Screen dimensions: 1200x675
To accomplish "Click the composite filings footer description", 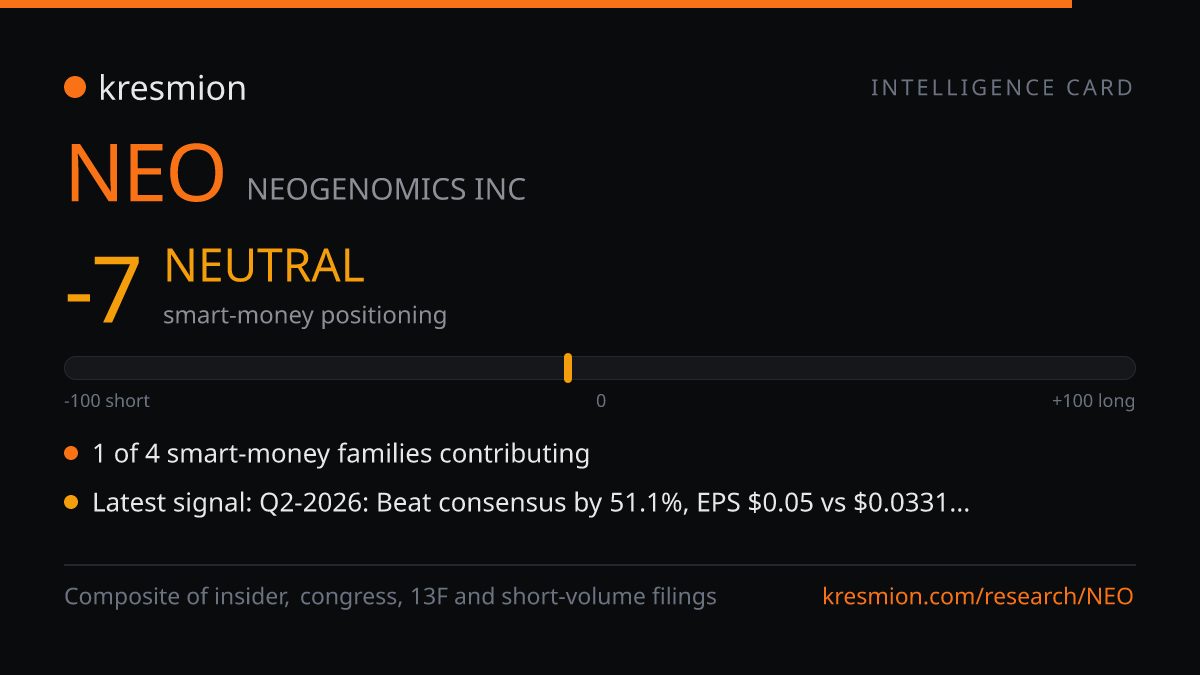I will coord(390,597).
